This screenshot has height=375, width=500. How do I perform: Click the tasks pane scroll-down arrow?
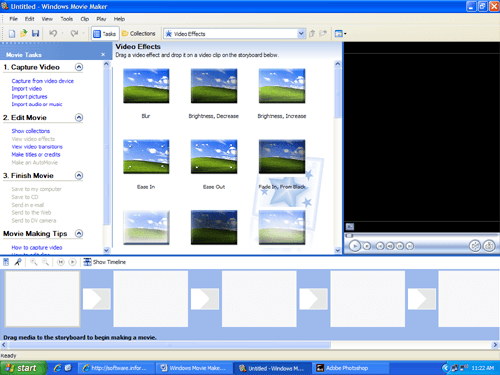[x=106, y=250]
